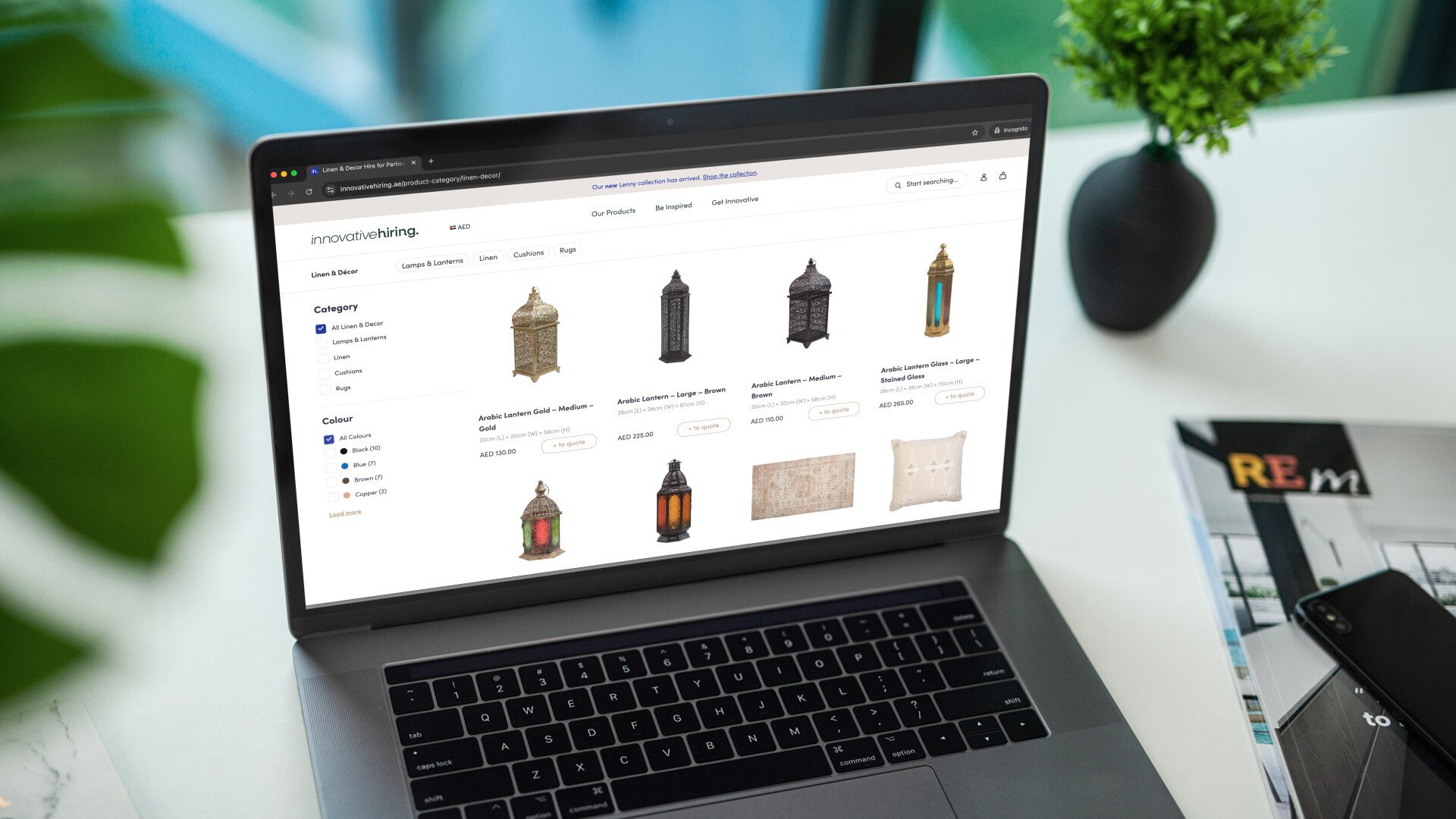
Task: Toggle the 'All Linen & Decor' checkbox
Action: (x=322, y=325)
